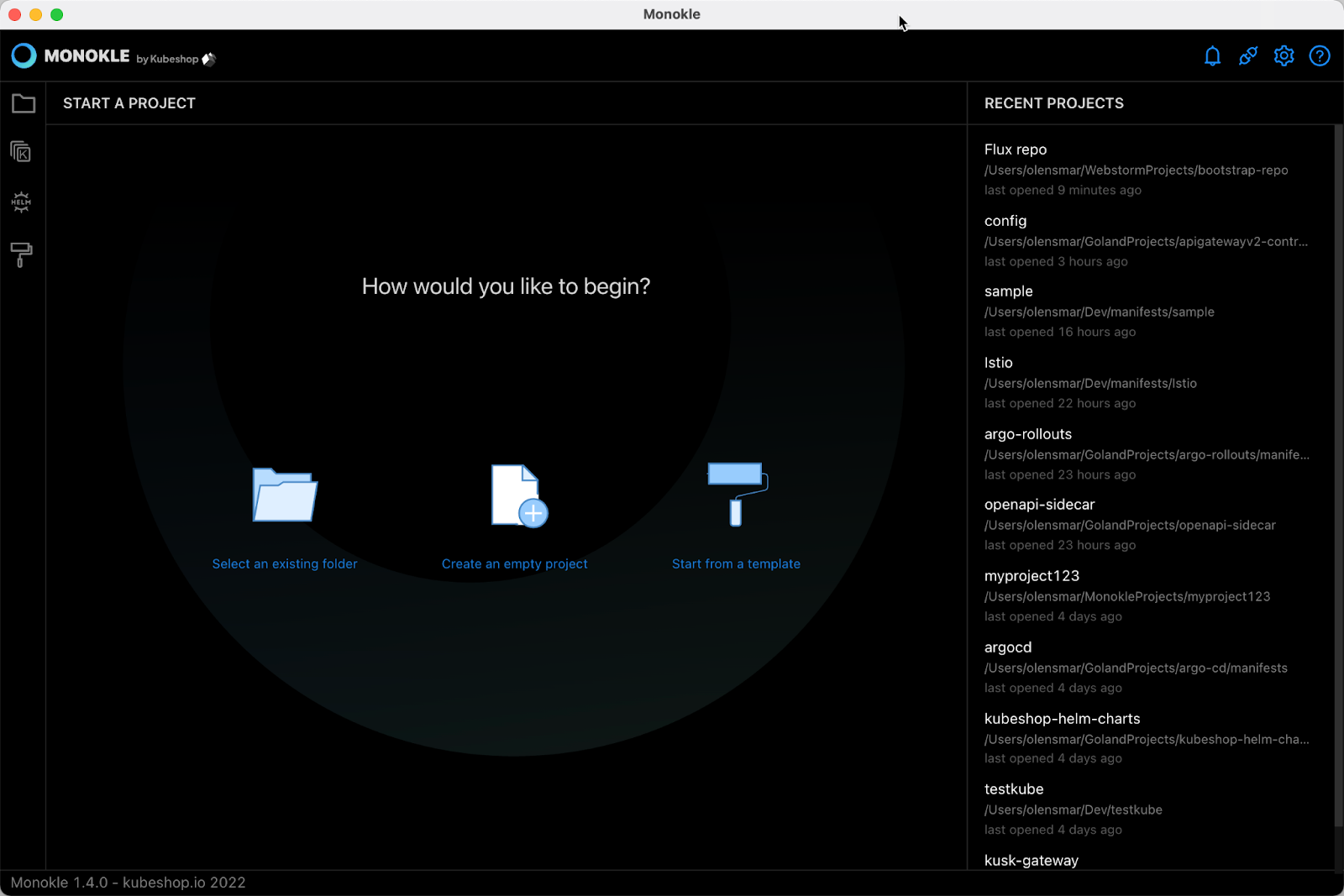Image resolution: width=1344 pixels, height=896 pixels.
Task: Click path '/Users/olensmar/WebstormProjects/bootstrap-repo'
Action: pyautogui.click(x=1136, y=170)
